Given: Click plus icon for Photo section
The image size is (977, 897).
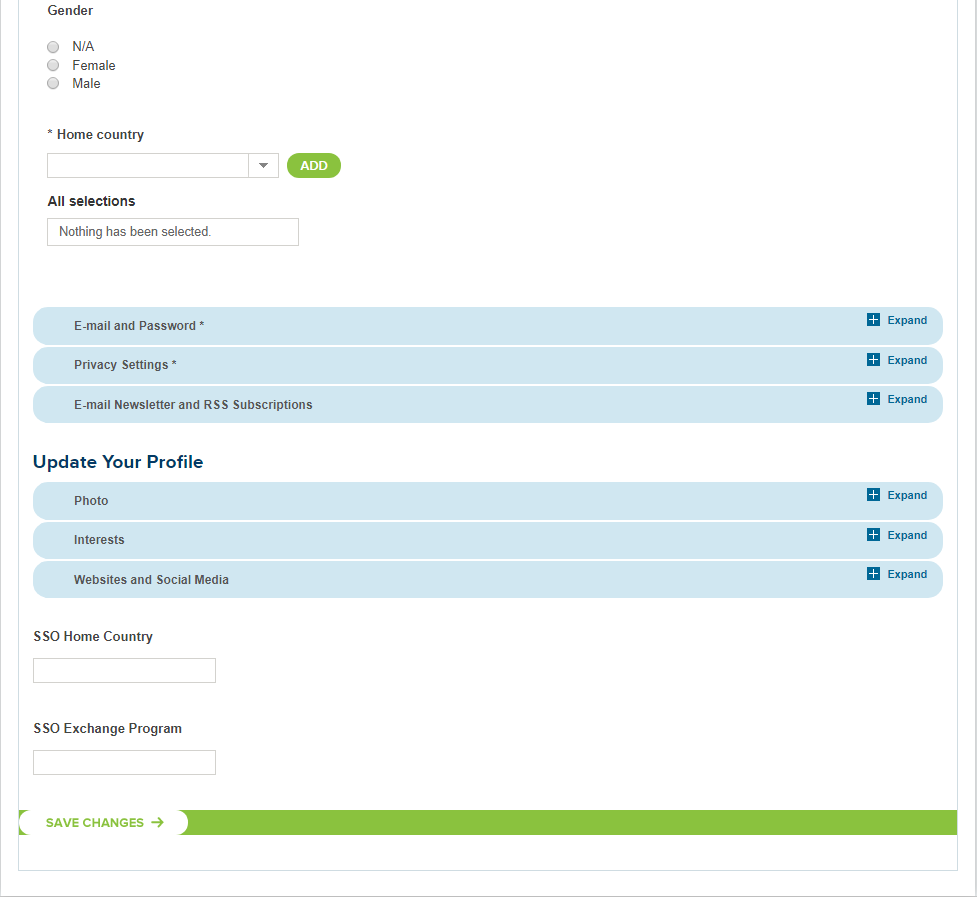Looking at the screenshot, I should click(874, 495).
